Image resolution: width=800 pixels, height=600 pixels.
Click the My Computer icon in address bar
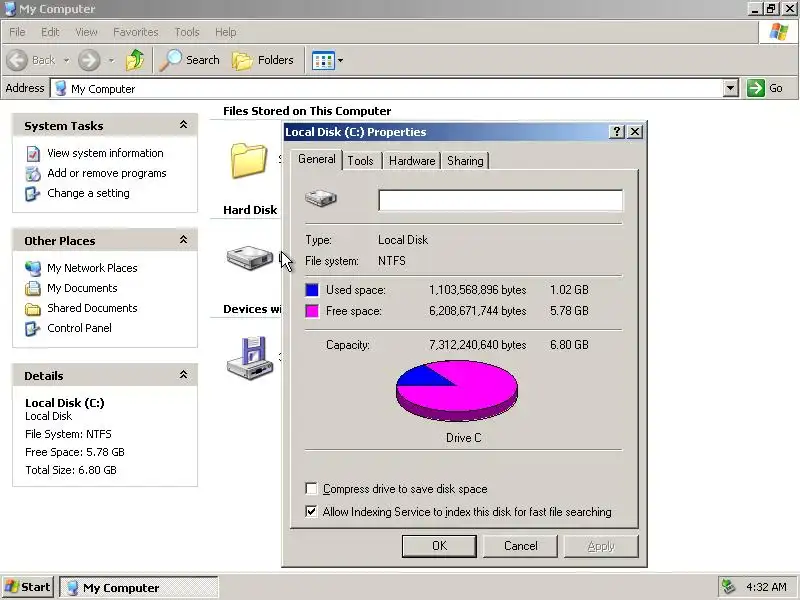click(61, 88)
